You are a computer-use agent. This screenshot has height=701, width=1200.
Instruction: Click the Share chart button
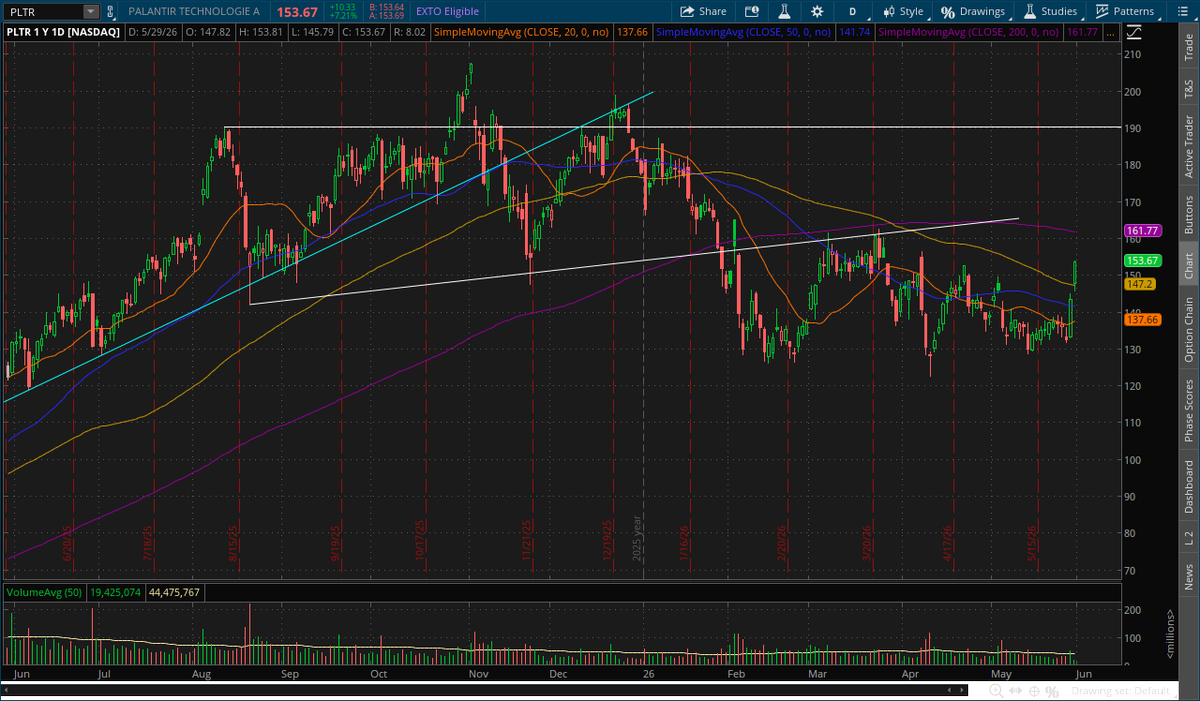[x=704, y=11]
